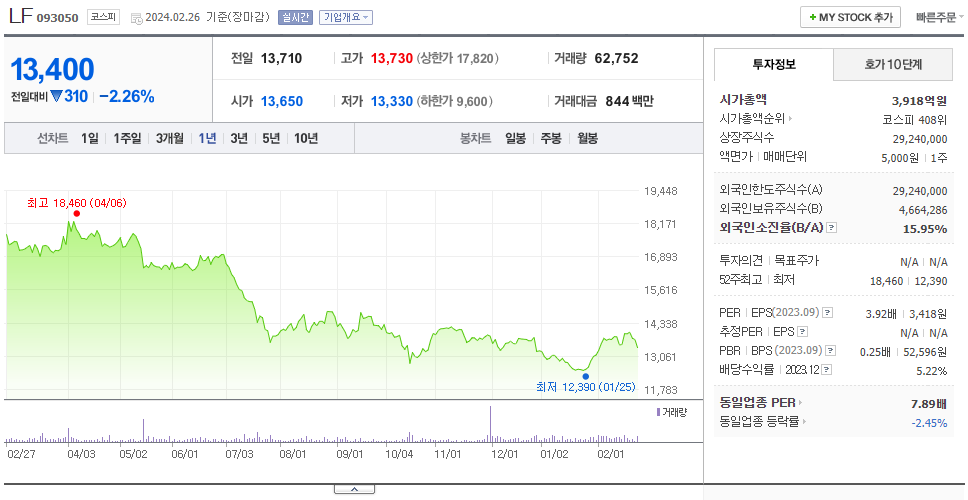Click the 외국인소진율 value 15.95%
Image resolution: width=968 pixels, height=500 pixels.
[925, 229]
